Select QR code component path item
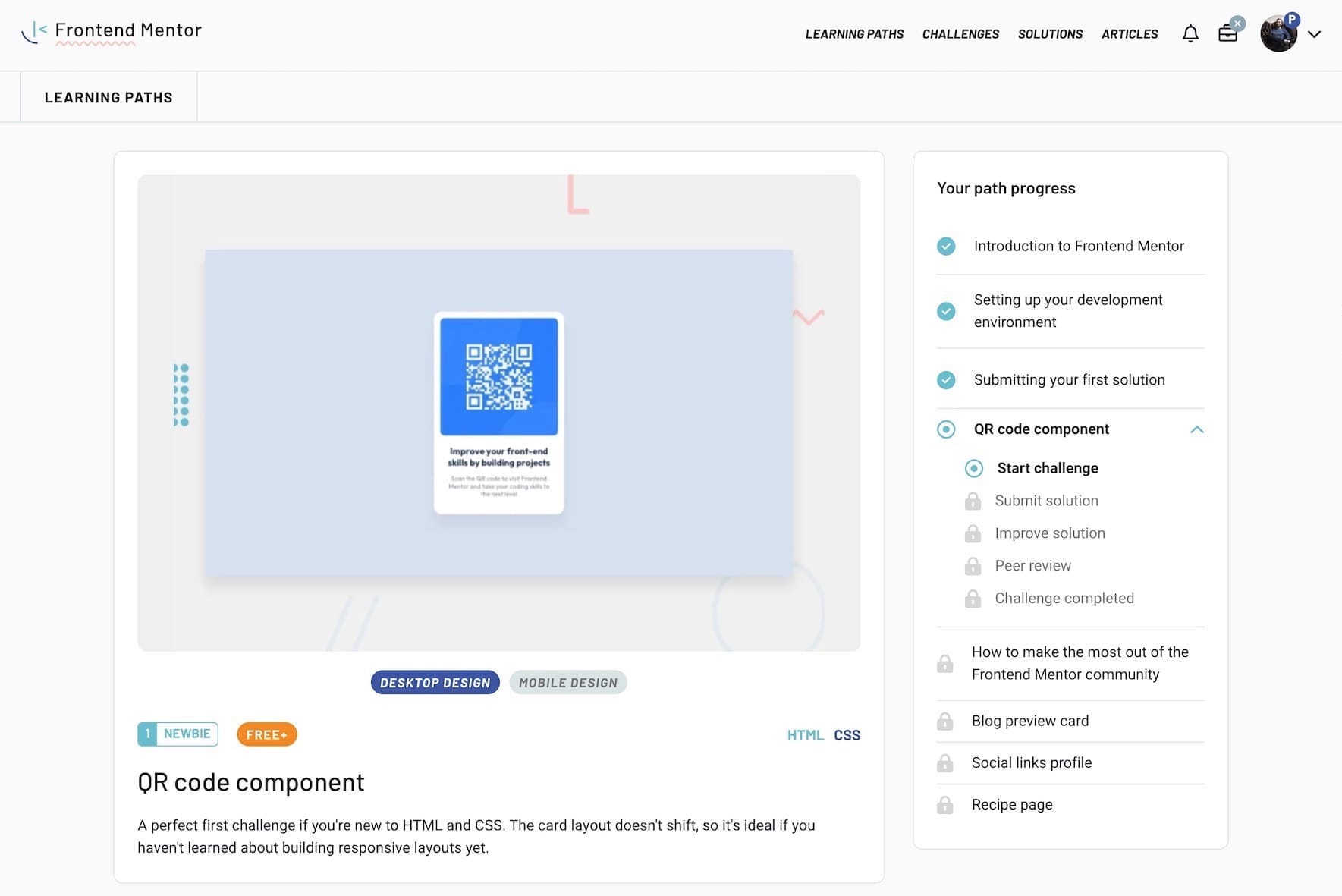The width and height of the screenshot is (1342, 896). [x=1042, y=429]
